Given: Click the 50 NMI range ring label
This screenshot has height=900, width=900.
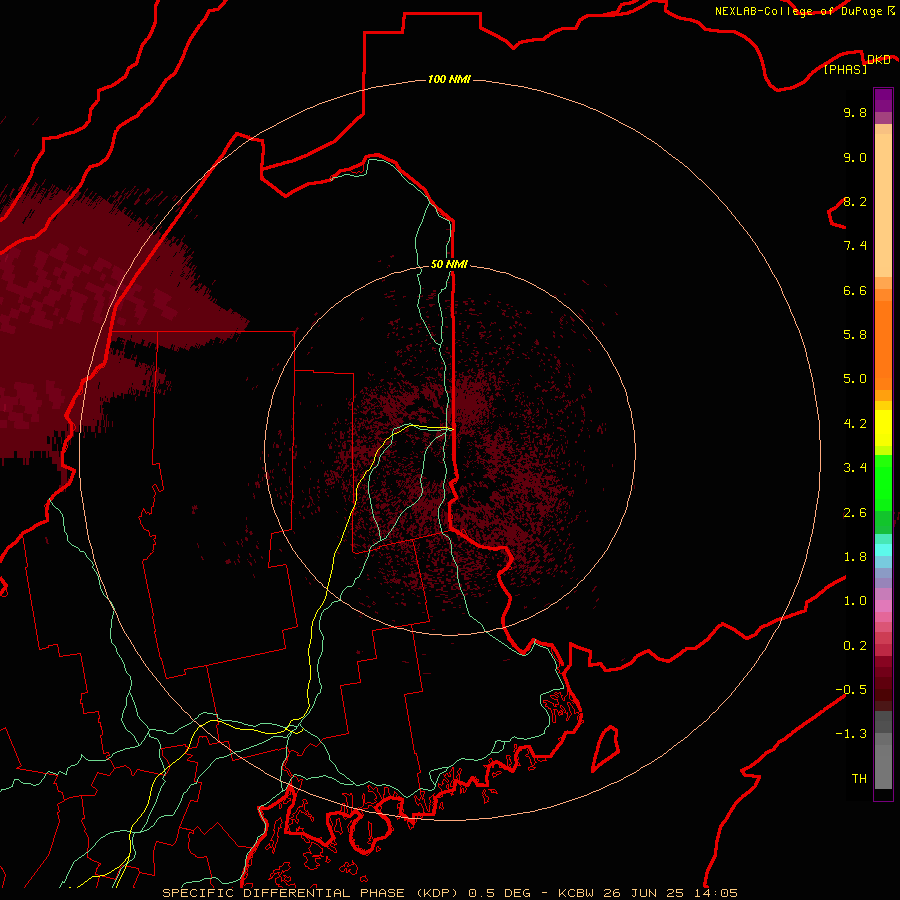Looking at the screenshot, I should pyautogui.click(x=449, y=264).
